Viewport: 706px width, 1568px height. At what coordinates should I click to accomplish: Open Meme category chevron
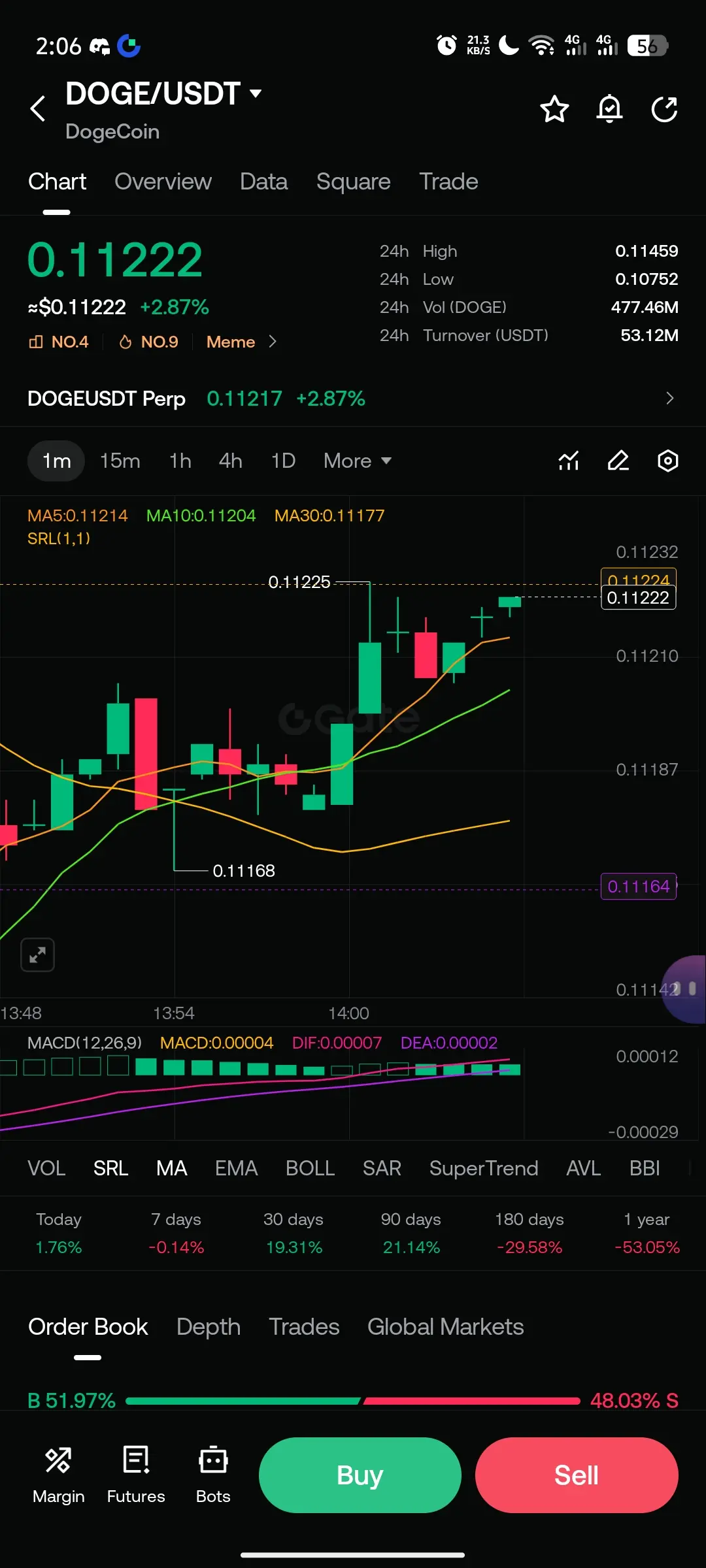273,342
